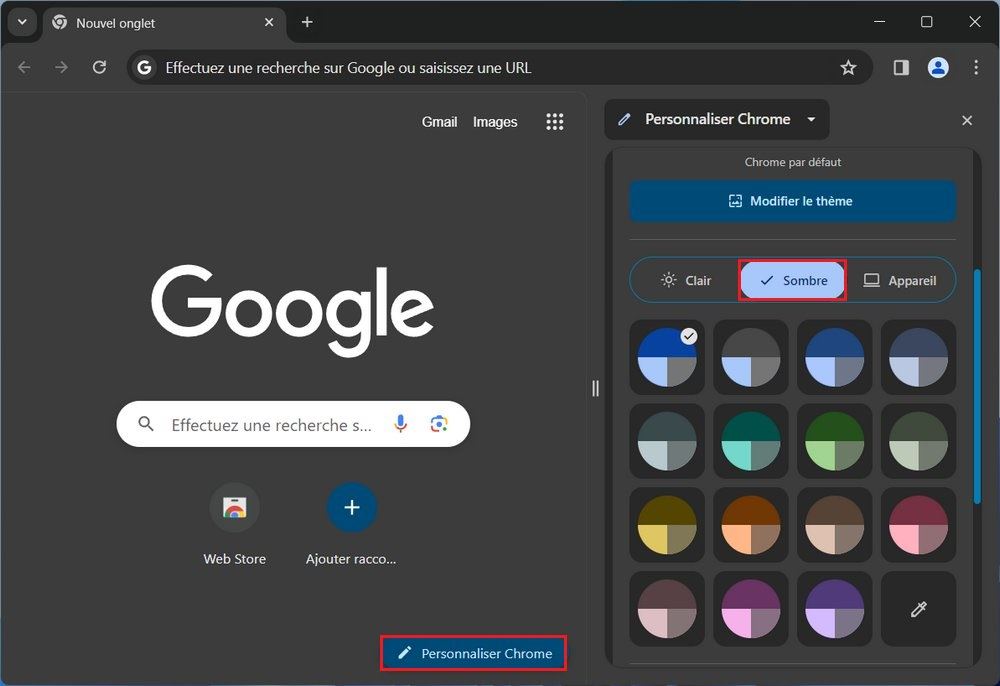1000x686 pixels.
Task: Choose the orange color theme swatch
Action: [x=750, y=525]
